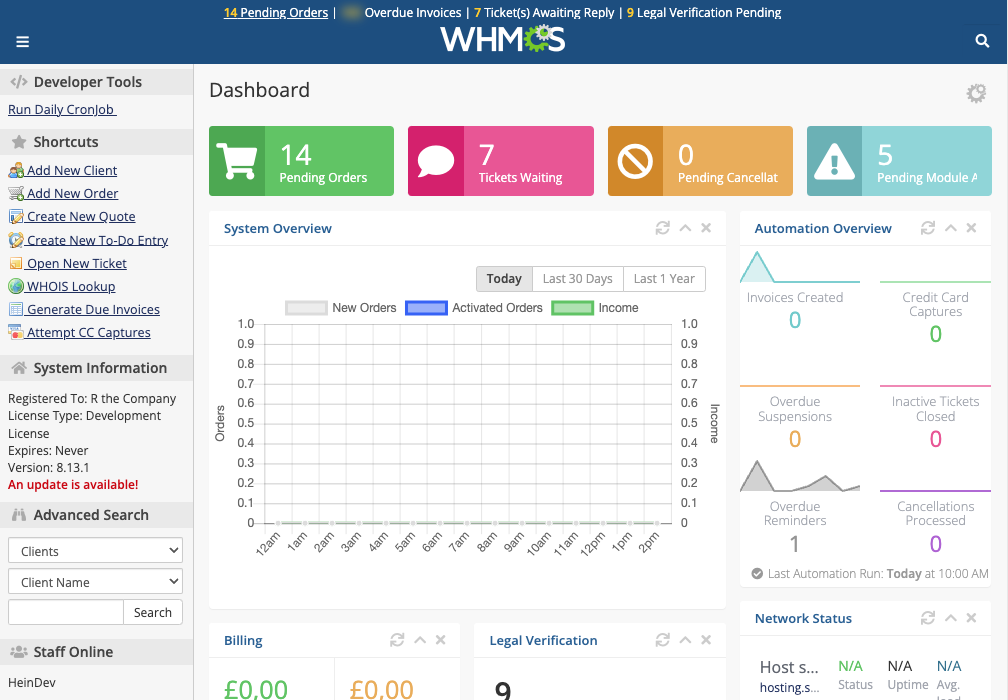Open the Client Name field dropdown

click(x=95, y=582)
